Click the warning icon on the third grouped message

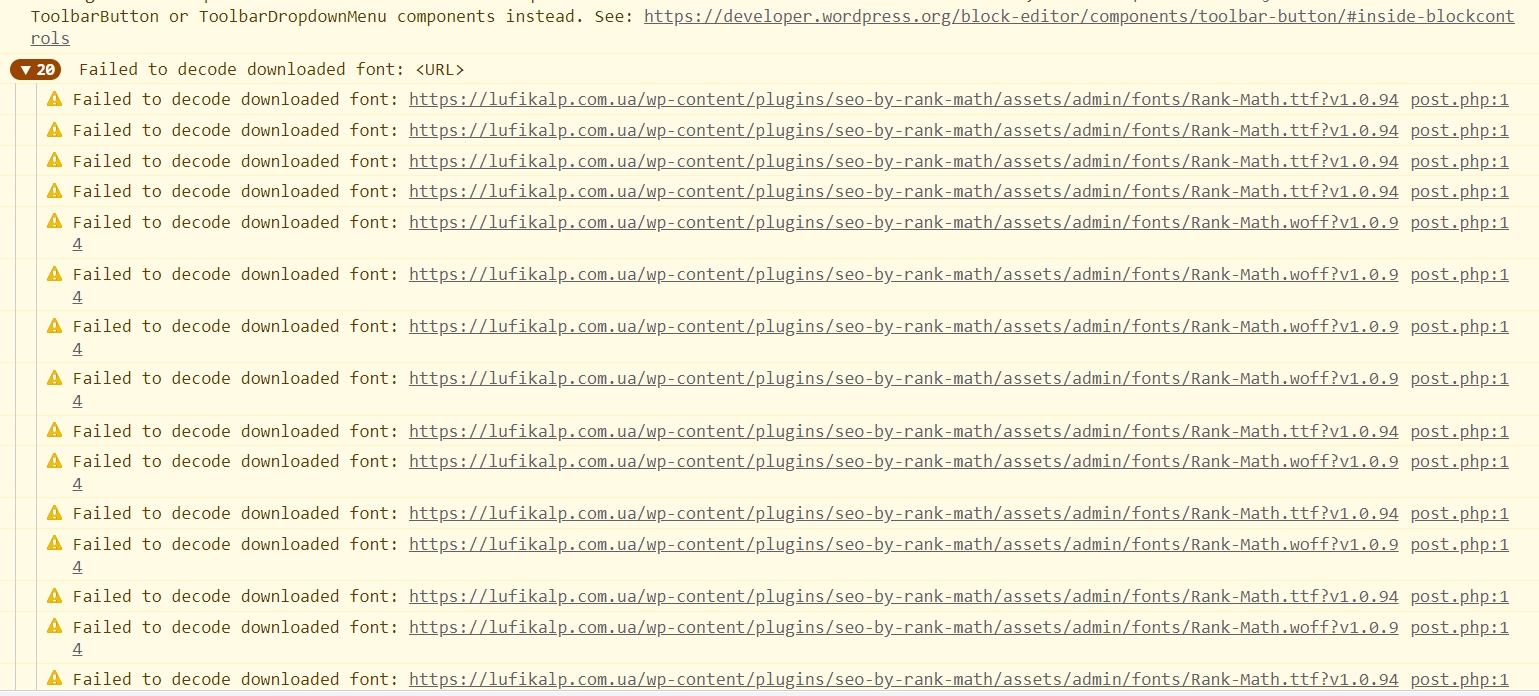point(54,161)
